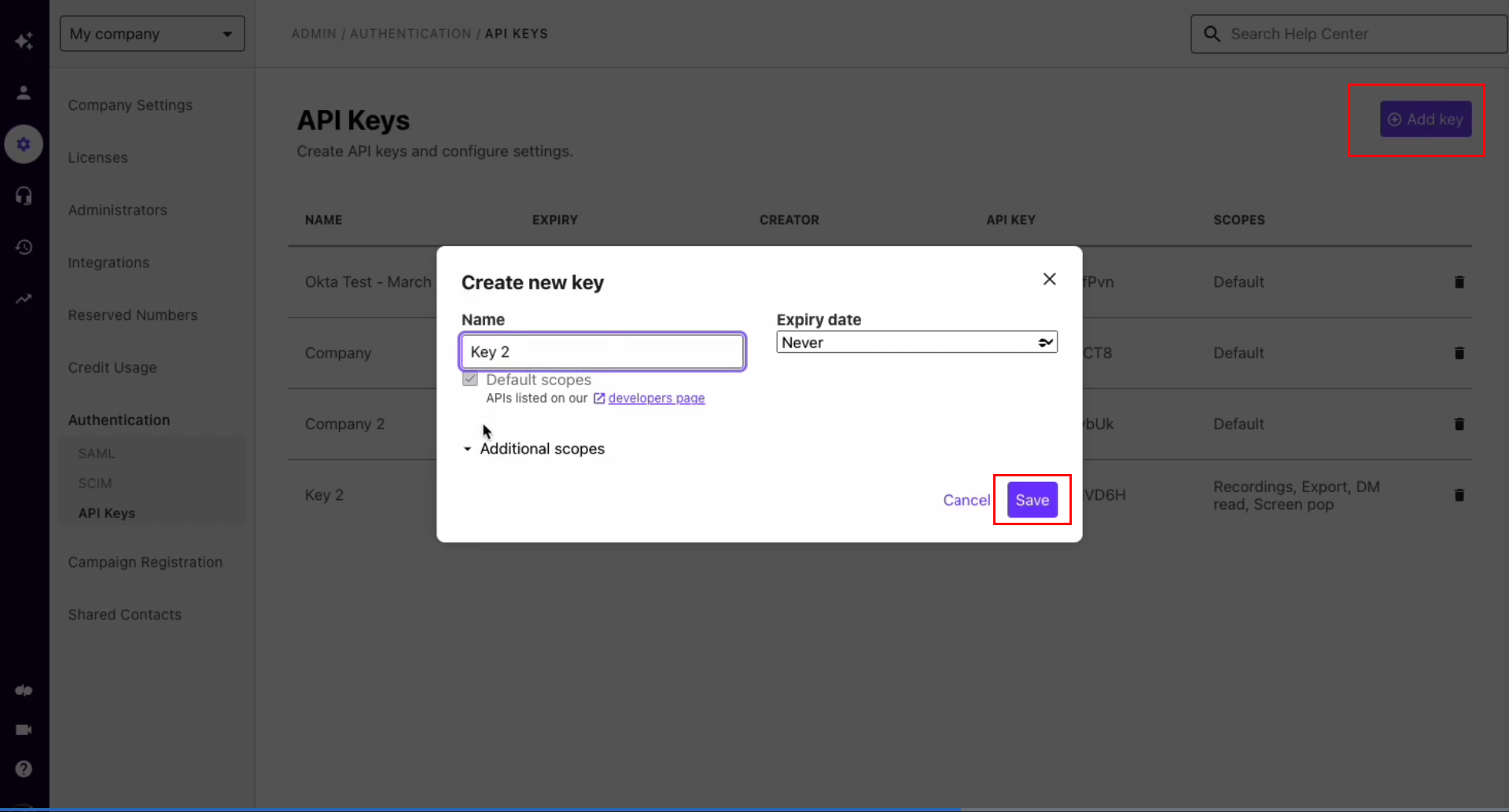
Task: Open the AI sparkle icon in sidebar
Action: (24, 41)
